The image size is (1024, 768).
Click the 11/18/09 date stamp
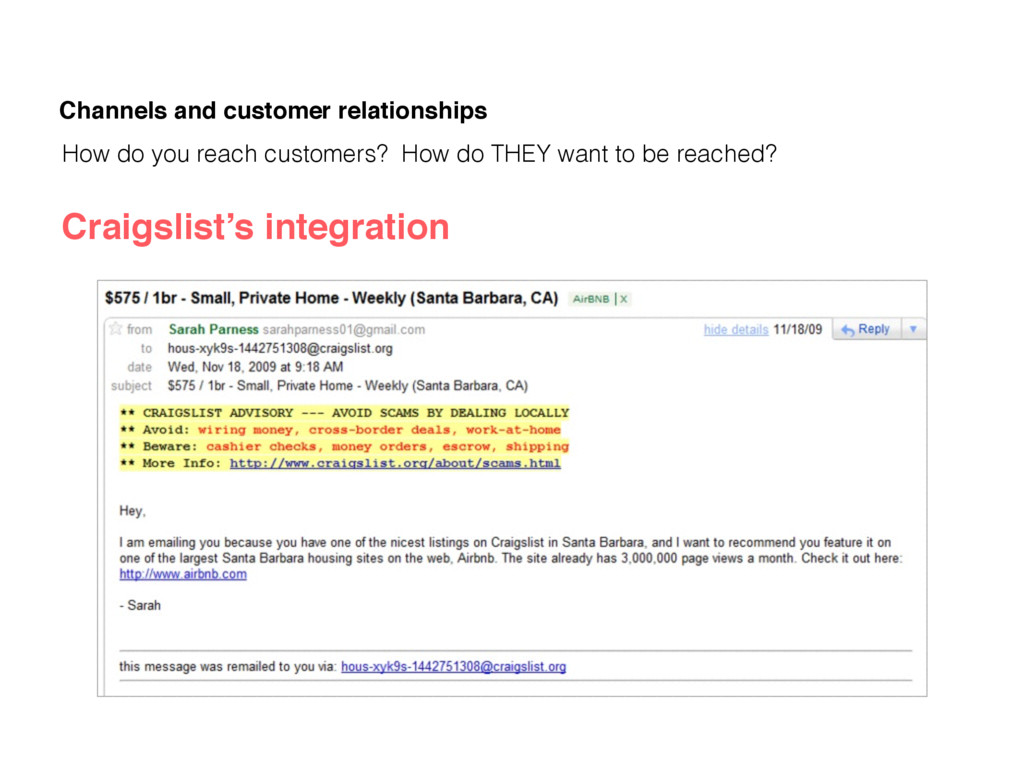tap(797, 330)
